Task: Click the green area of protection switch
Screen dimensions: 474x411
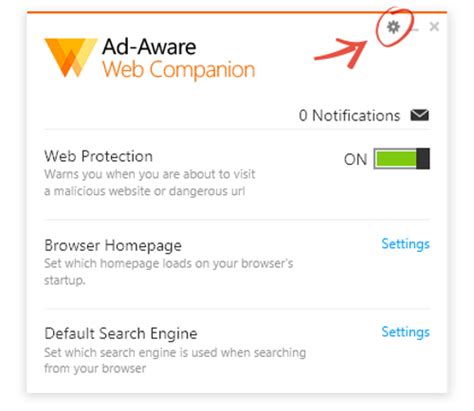Action: 396,159
